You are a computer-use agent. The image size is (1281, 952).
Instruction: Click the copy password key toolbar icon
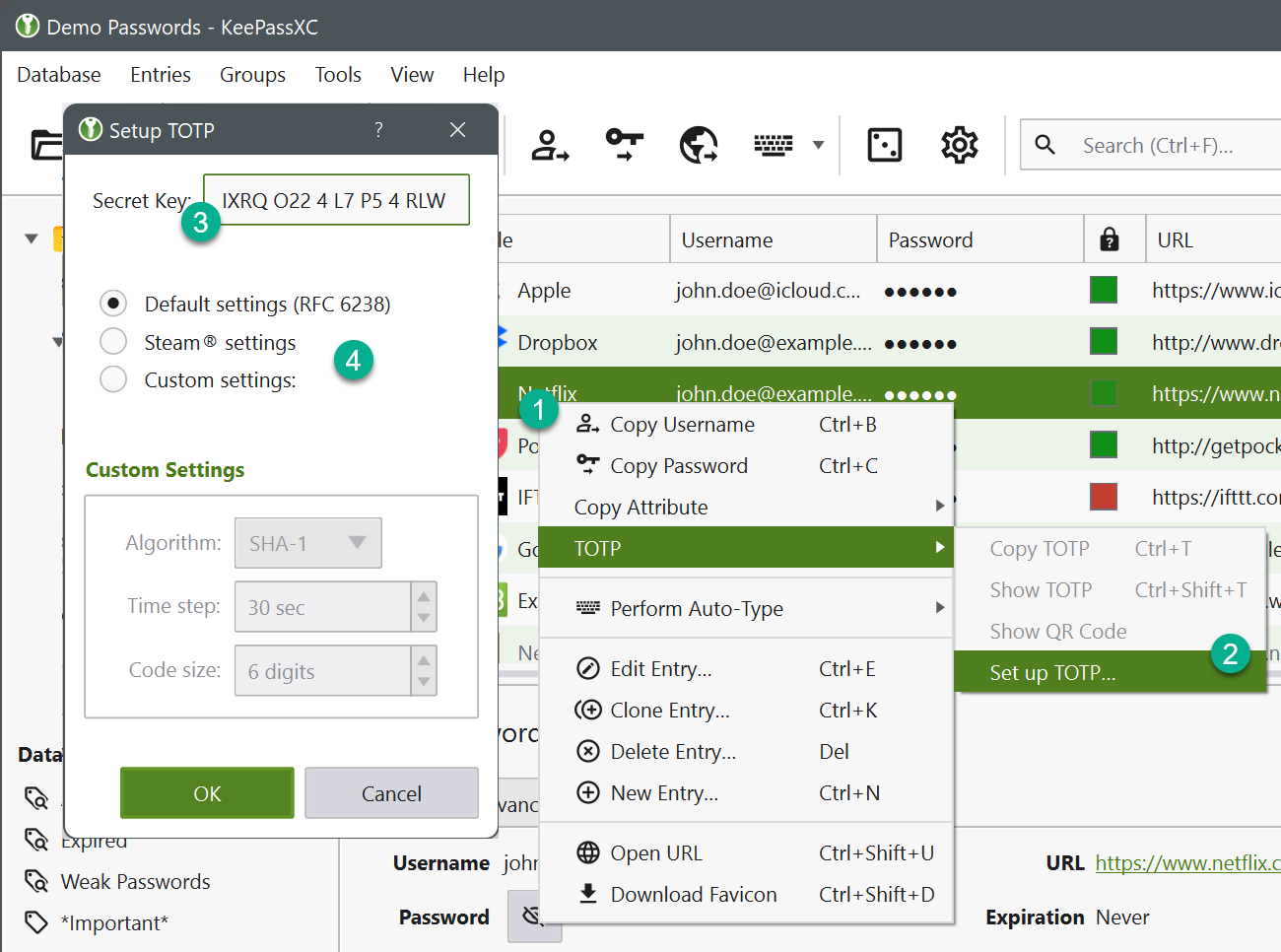[x=624, y=146]
